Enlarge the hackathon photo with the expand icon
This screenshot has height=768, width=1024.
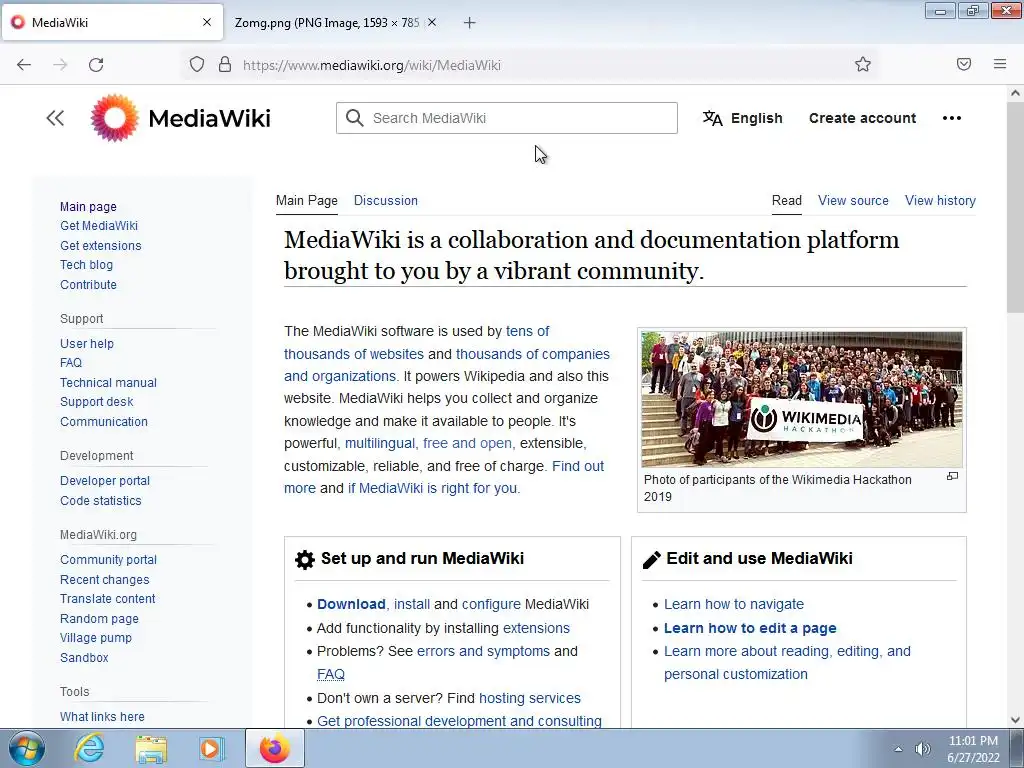tap(953, 476)
